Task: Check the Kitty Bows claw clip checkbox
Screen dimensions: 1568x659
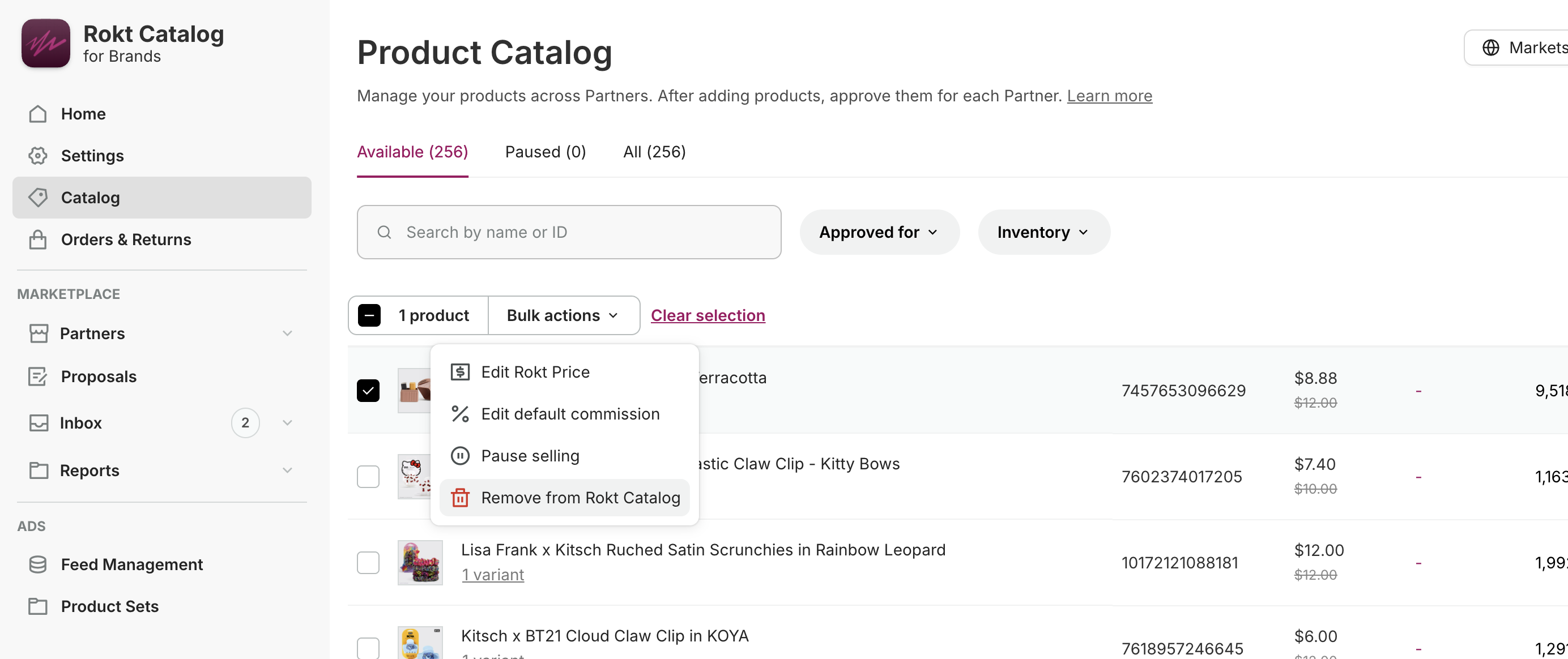Action: coord(368,477)
